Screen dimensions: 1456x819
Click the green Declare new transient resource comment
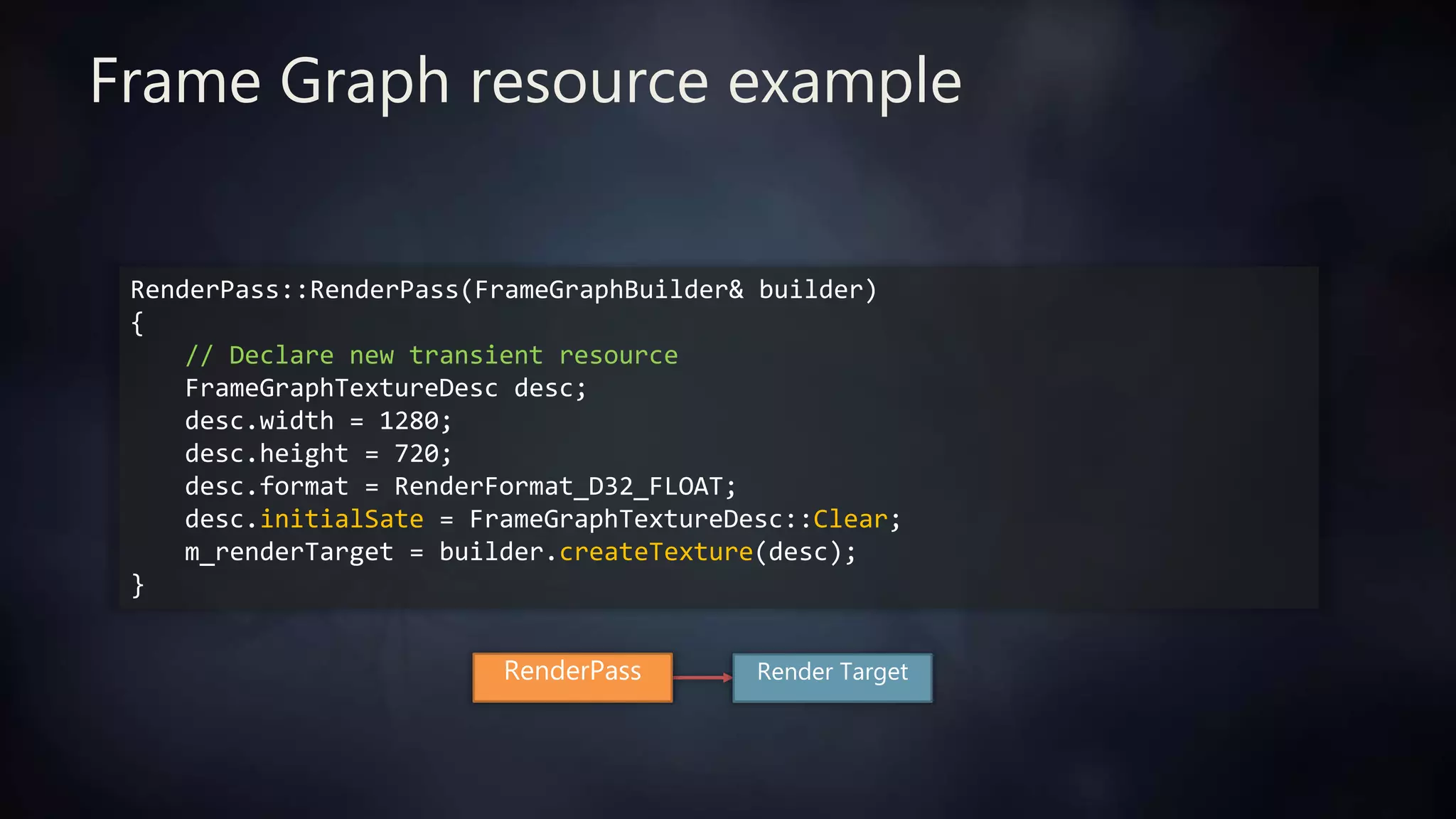point(432,355)
